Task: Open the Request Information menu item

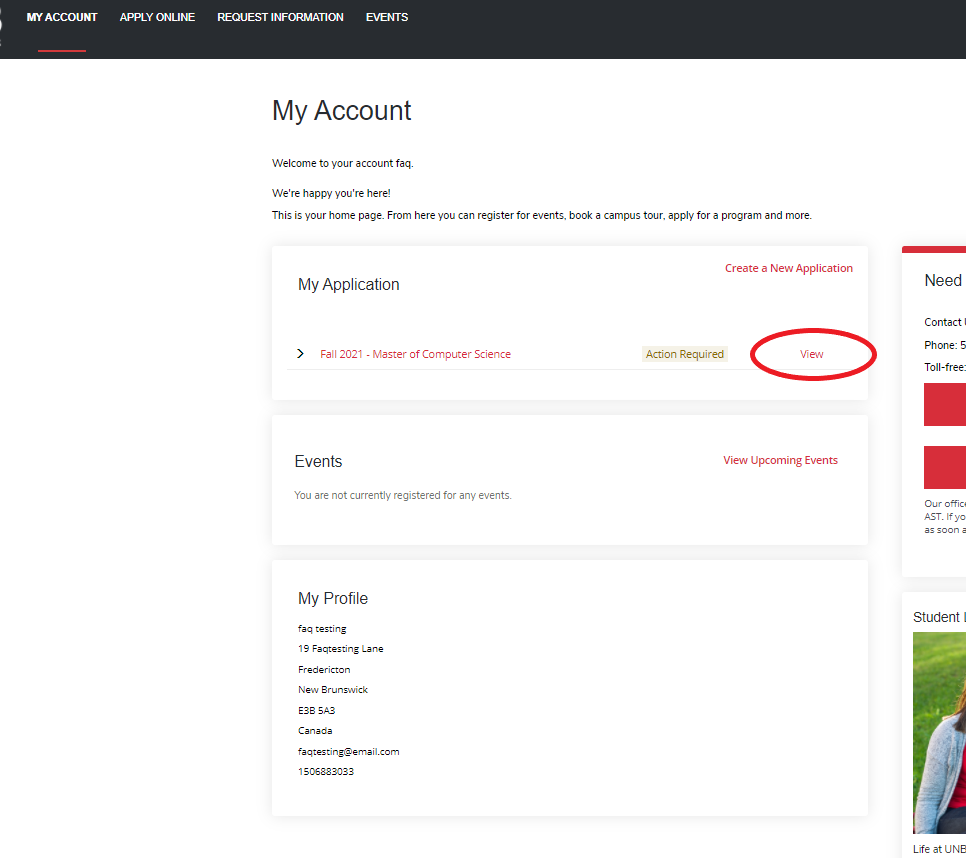Action: (x=280, y=18)
